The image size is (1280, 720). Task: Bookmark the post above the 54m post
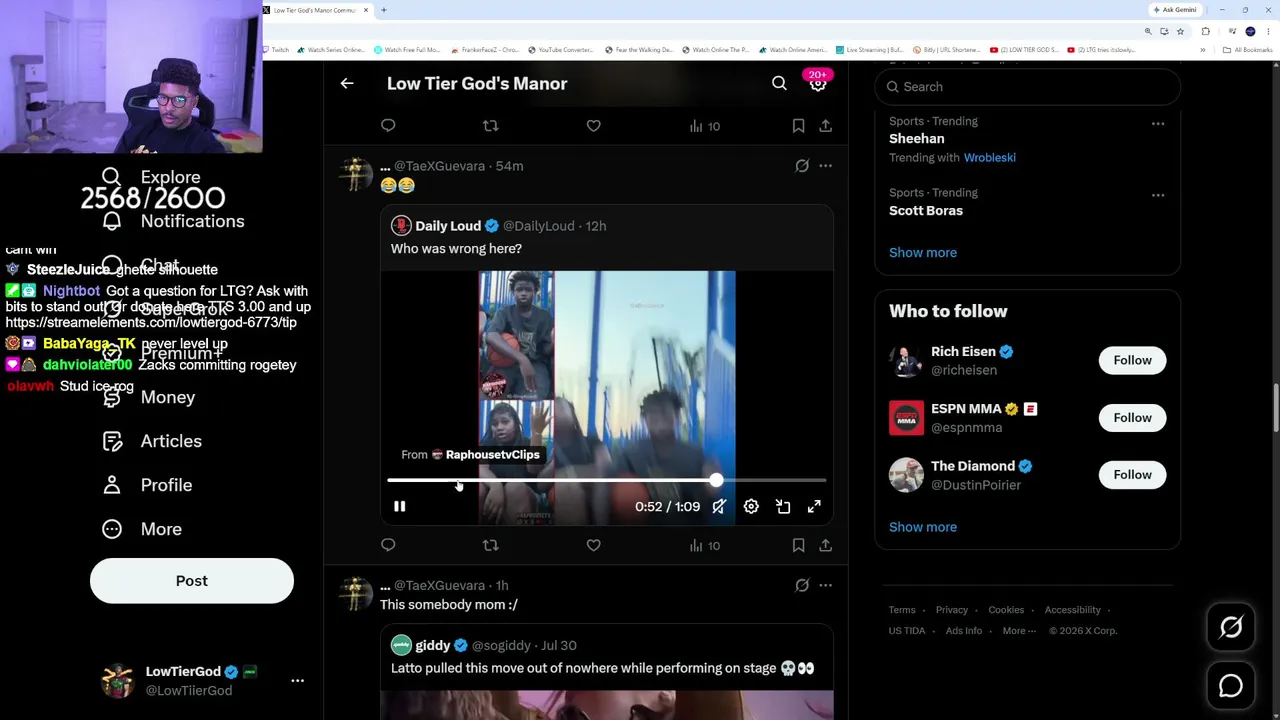[x=798, y=126]
